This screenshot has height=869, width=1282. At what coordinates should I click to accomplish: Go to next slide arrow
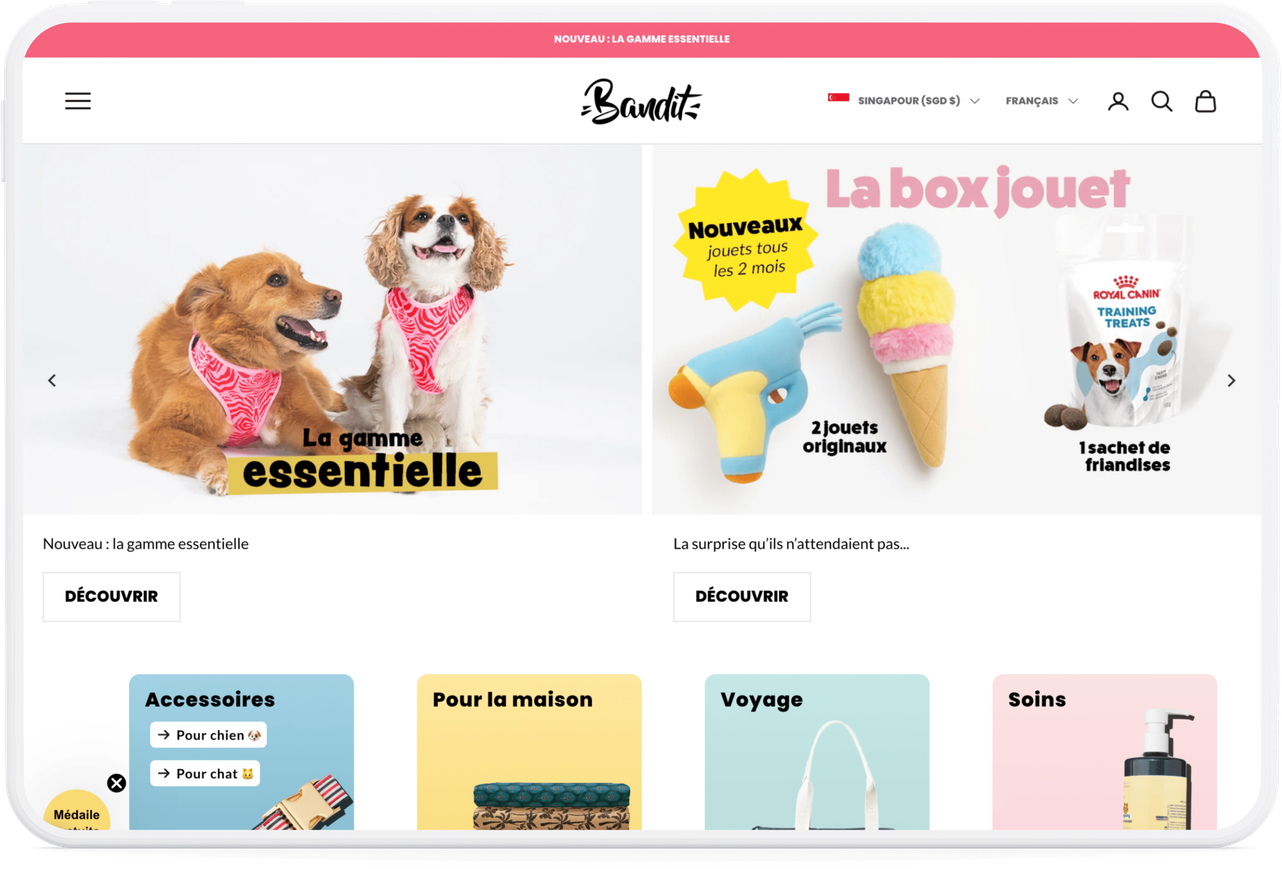(x=1231, y=380)
